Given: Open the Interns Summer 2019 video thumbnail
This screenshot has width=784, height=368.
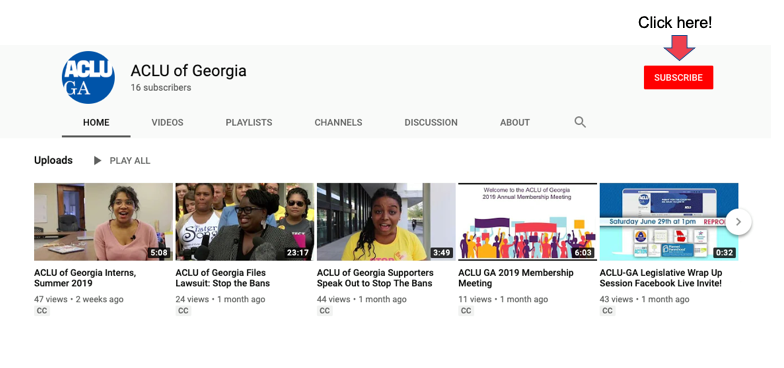Looking at the screenshot, I should pyautogui.click(x=104, y=222).
